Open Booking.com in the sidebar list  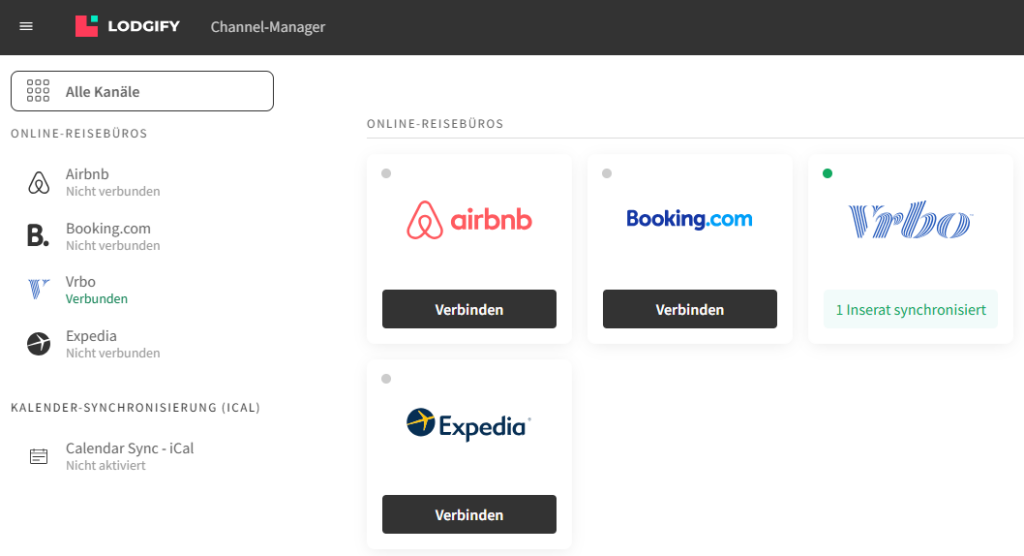pos(112,237)
